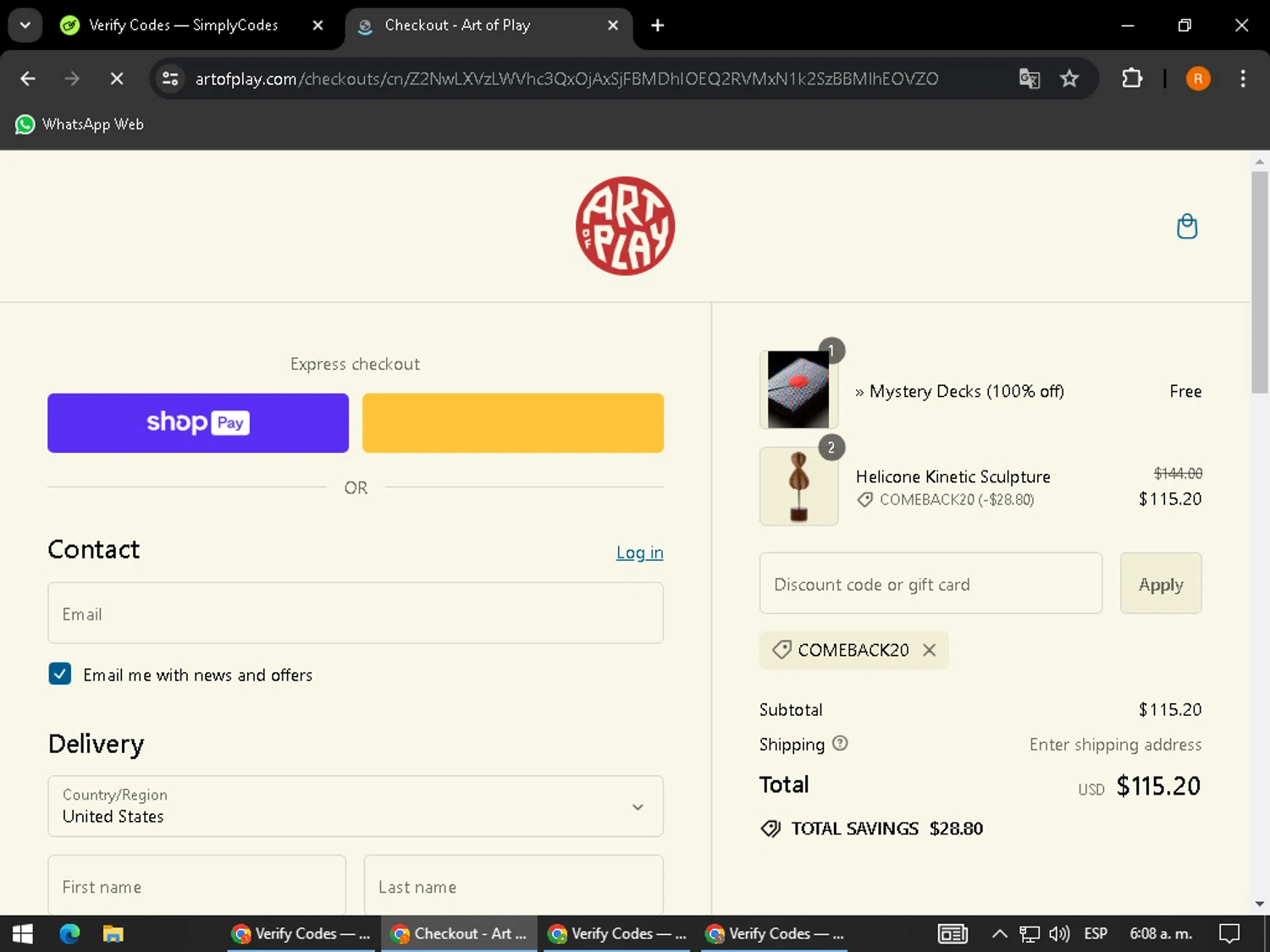Viewport: 1270px width, 952px height.
Task: Open the Chrome profile avatar R
Action: pyautogui.click(x=1197, y=79)
